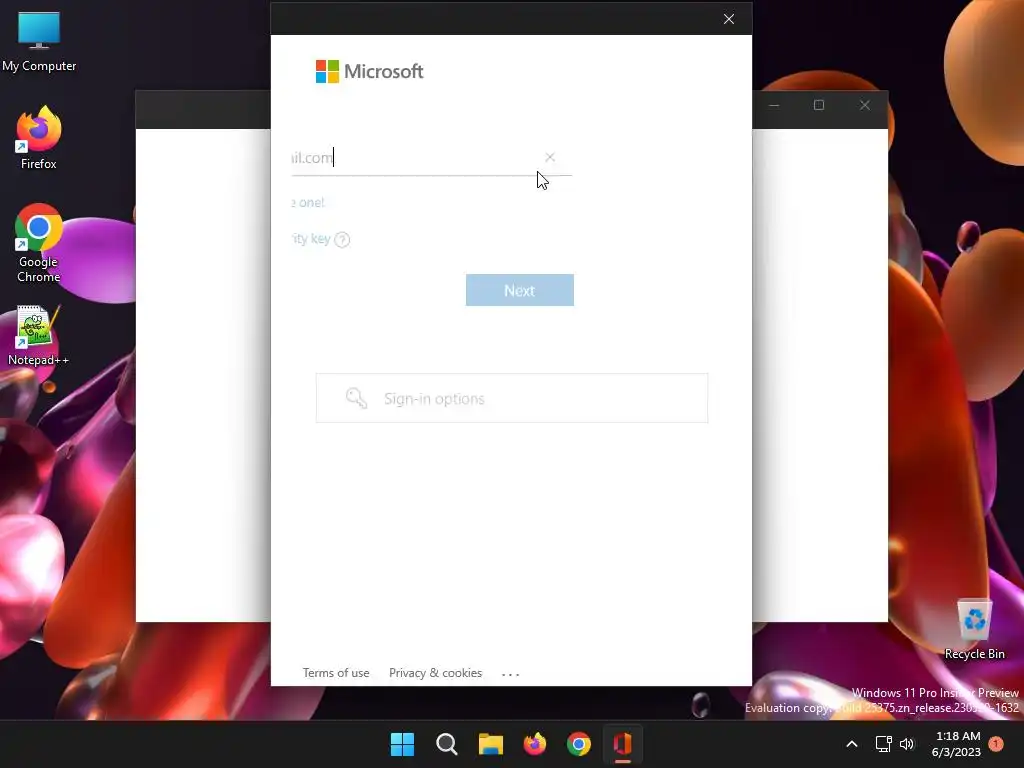Open network status in system tray
Image resolution: width=1024 pixels, height=768 pixels.
tap(884, 744)
